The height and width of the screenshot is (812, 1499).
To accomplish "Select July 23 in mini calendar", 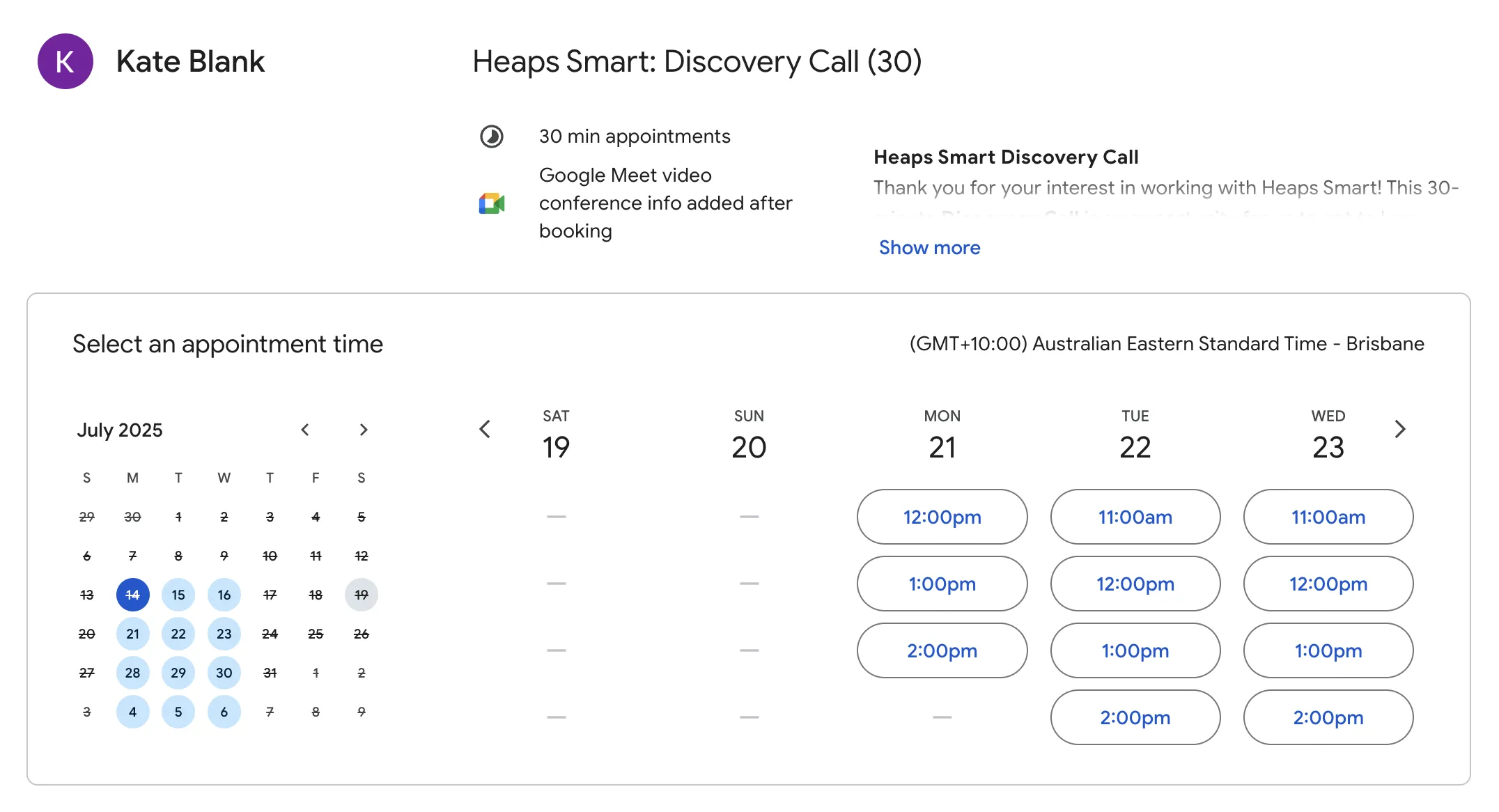I will (224, 634).
